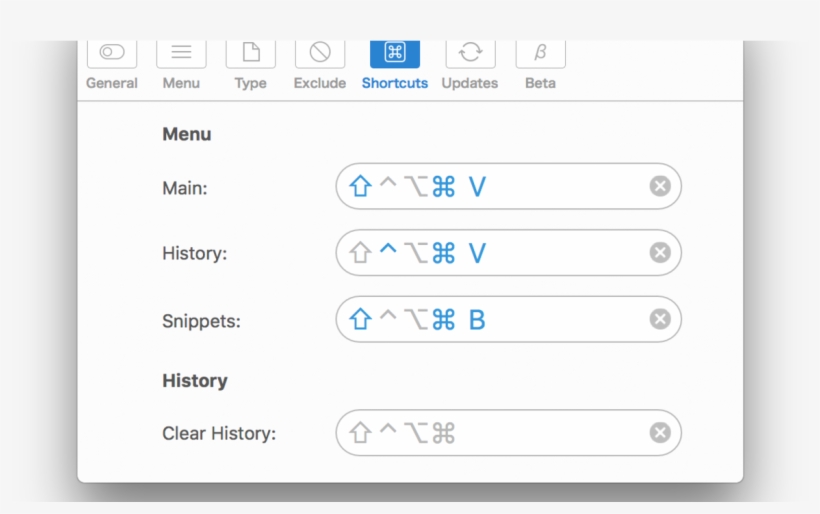This screenshot has height=514, width=820.
Task: Clear the Main shortcut with X button
Action: click(x=660, y=186)
